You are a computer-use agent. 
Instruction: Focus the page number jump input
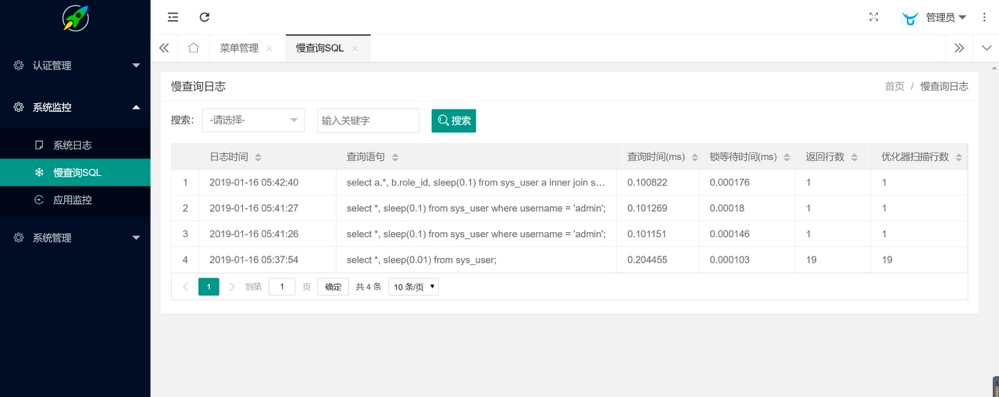point(282,287)
